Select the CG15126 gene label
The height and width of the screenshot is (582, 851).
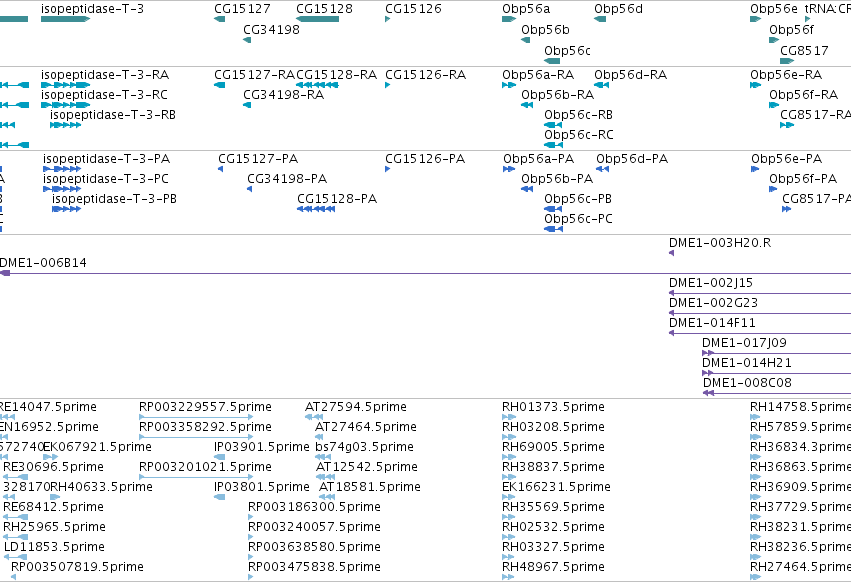(413, 9)
